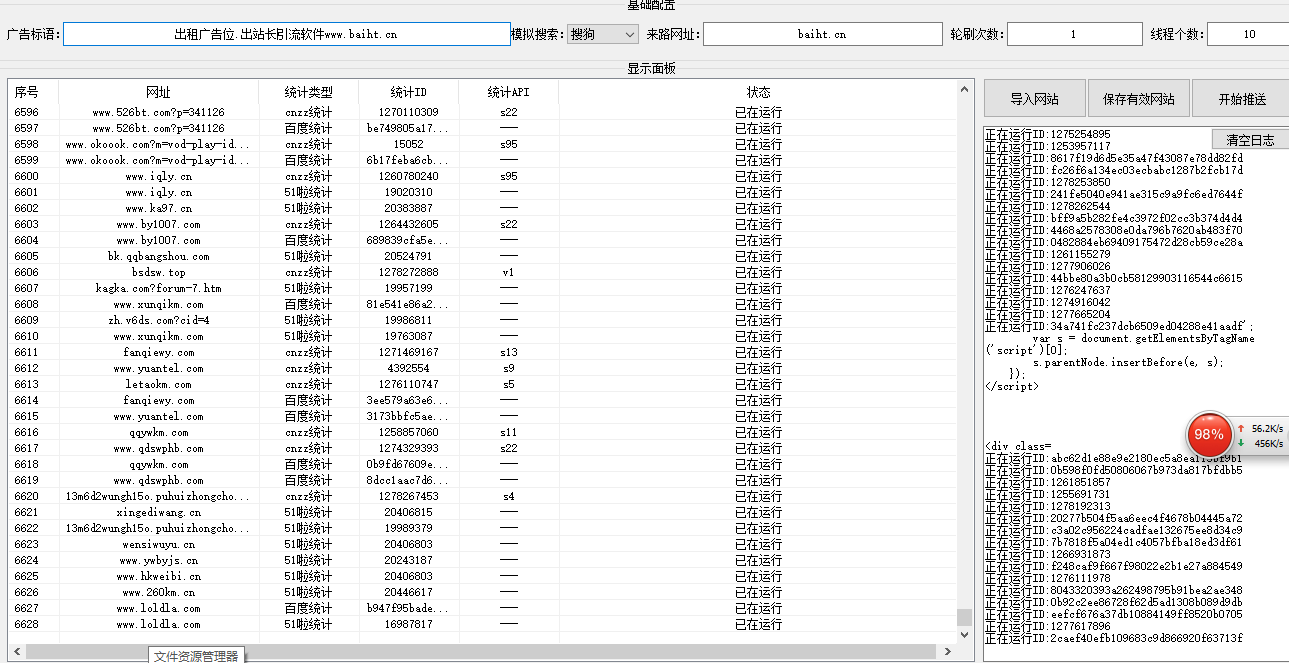1289x663 pixels.
Task: Click API value s5
Action: click(508, 384)
